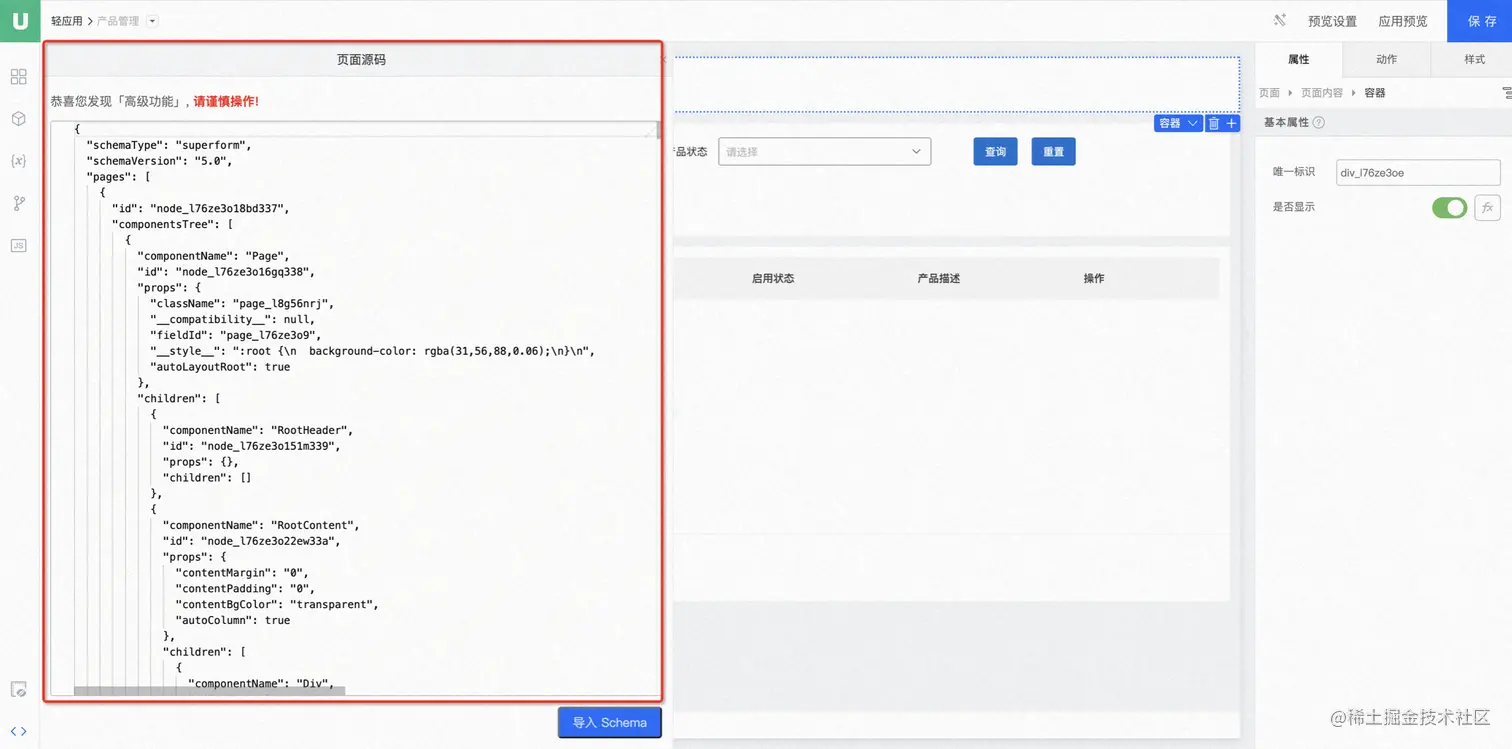Open the JS panel icon in sidebar
1512x749 pixels.
[18, 245]
